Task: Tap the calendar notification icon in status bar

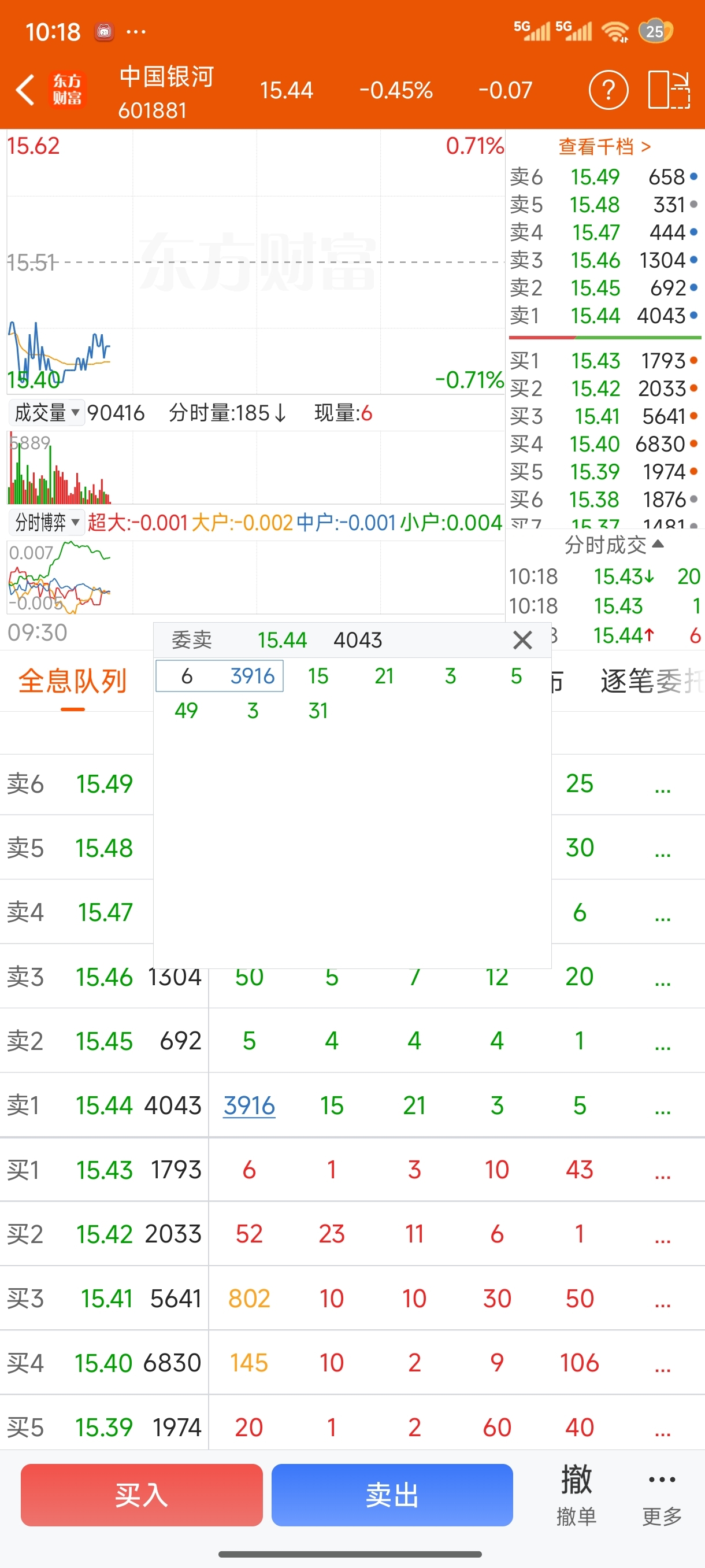Action: [x=104, y=31]
